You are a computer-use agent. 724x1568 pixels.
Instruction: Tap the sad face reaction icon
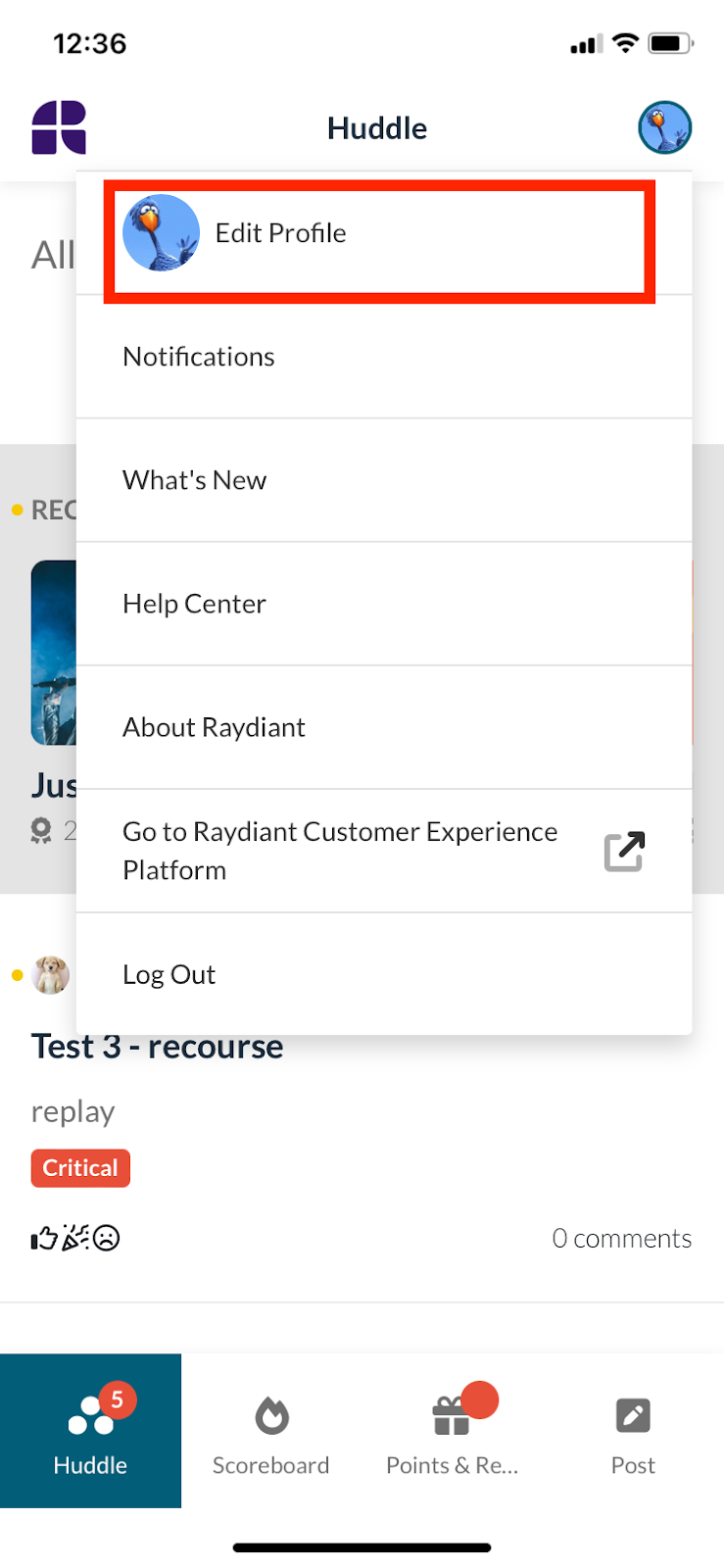coord(107,1239)
